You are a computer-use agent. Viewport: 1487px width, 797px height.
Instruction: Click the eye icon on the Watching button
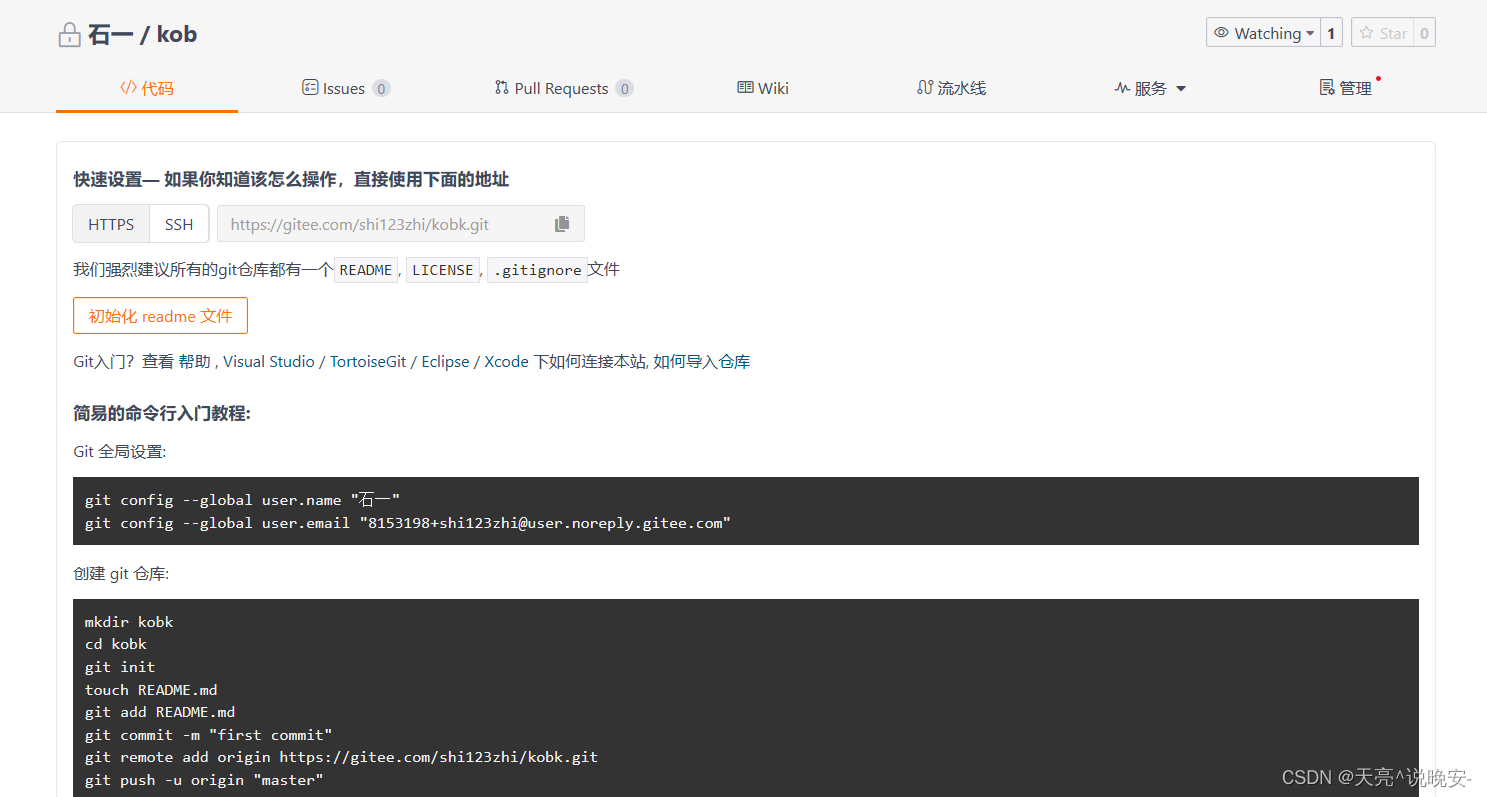[1221, 33]
